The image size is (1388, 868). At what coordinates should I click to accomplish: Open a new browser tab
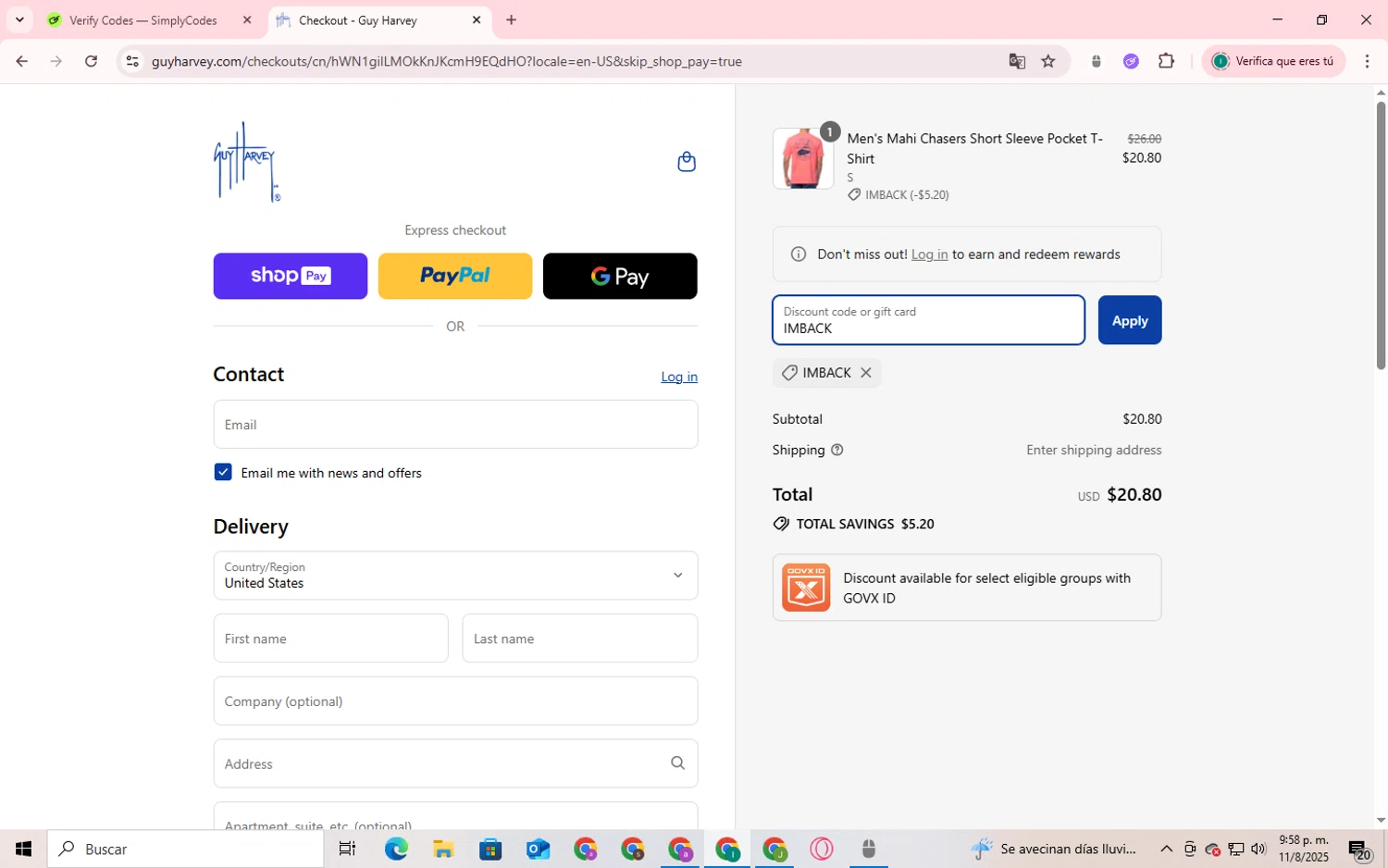coord(511,19)
